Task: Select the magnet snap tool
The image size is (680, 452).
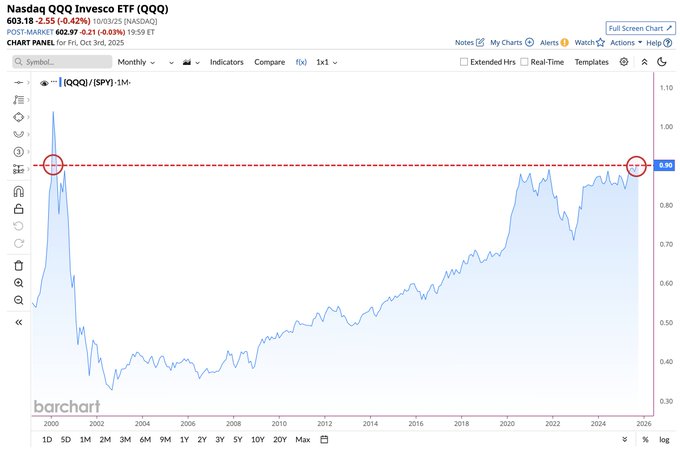Action: point(19,191)
